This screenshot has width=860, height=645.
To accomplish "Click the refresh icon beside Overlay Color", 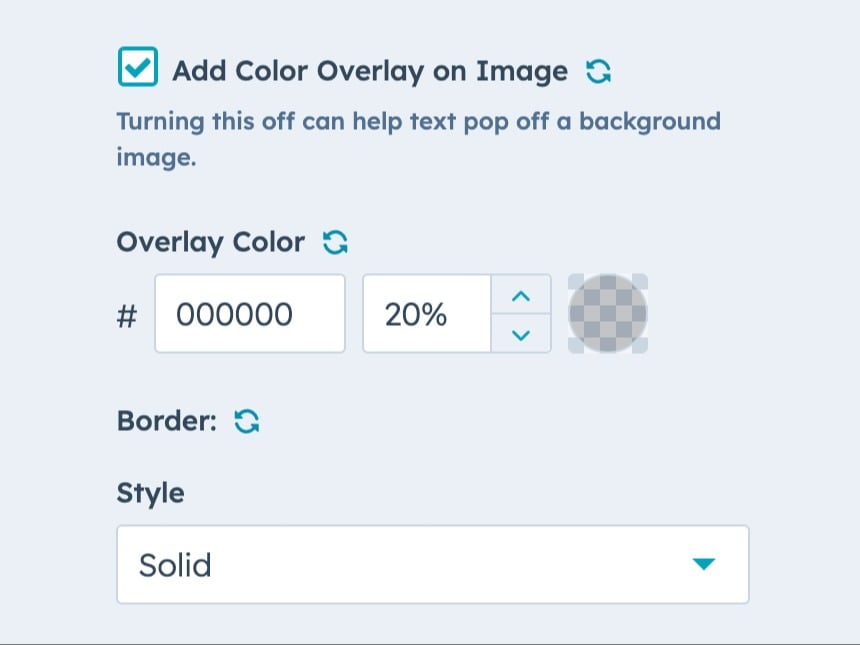I will (x=337, y=242).
